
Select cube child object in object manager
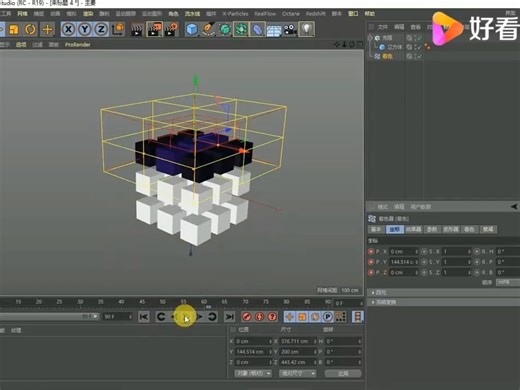394,47
